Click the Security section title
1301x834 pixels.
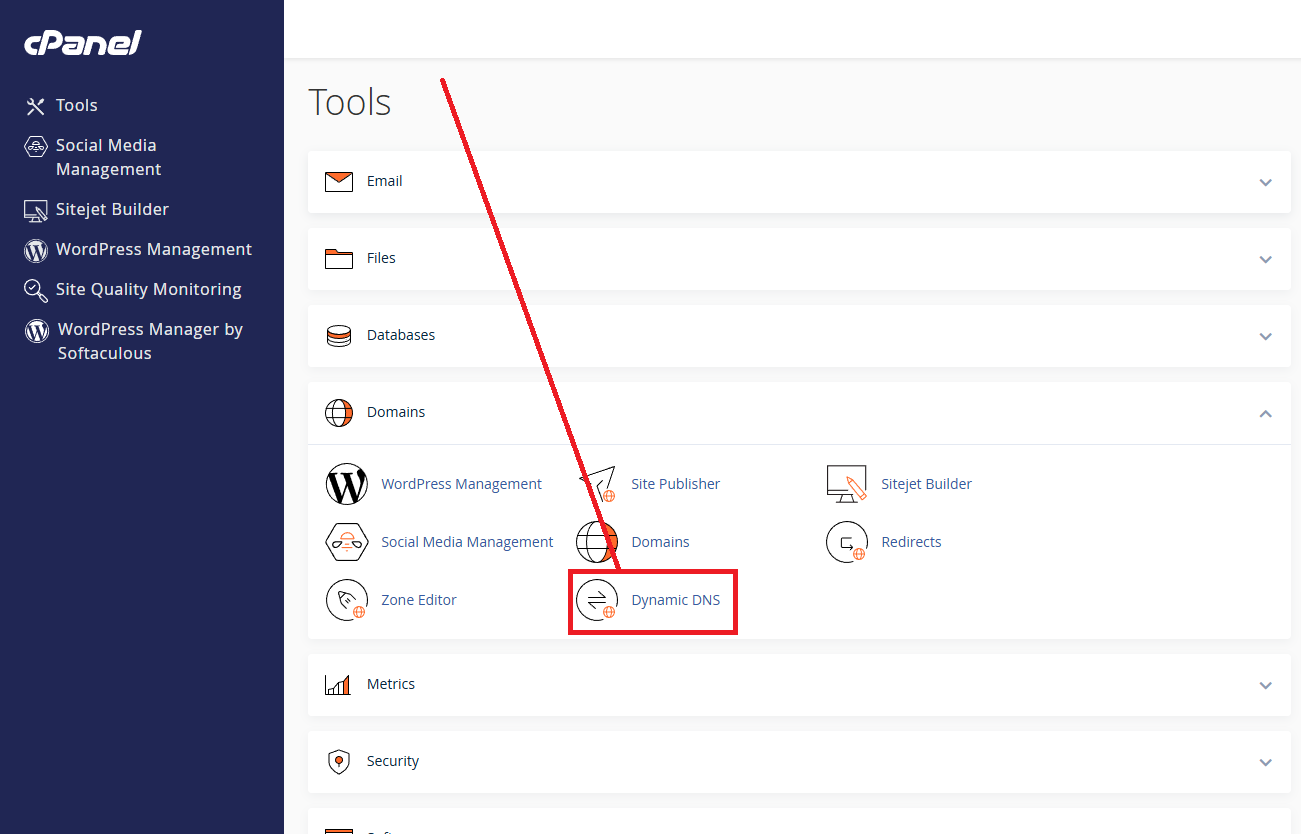(393, 762)
